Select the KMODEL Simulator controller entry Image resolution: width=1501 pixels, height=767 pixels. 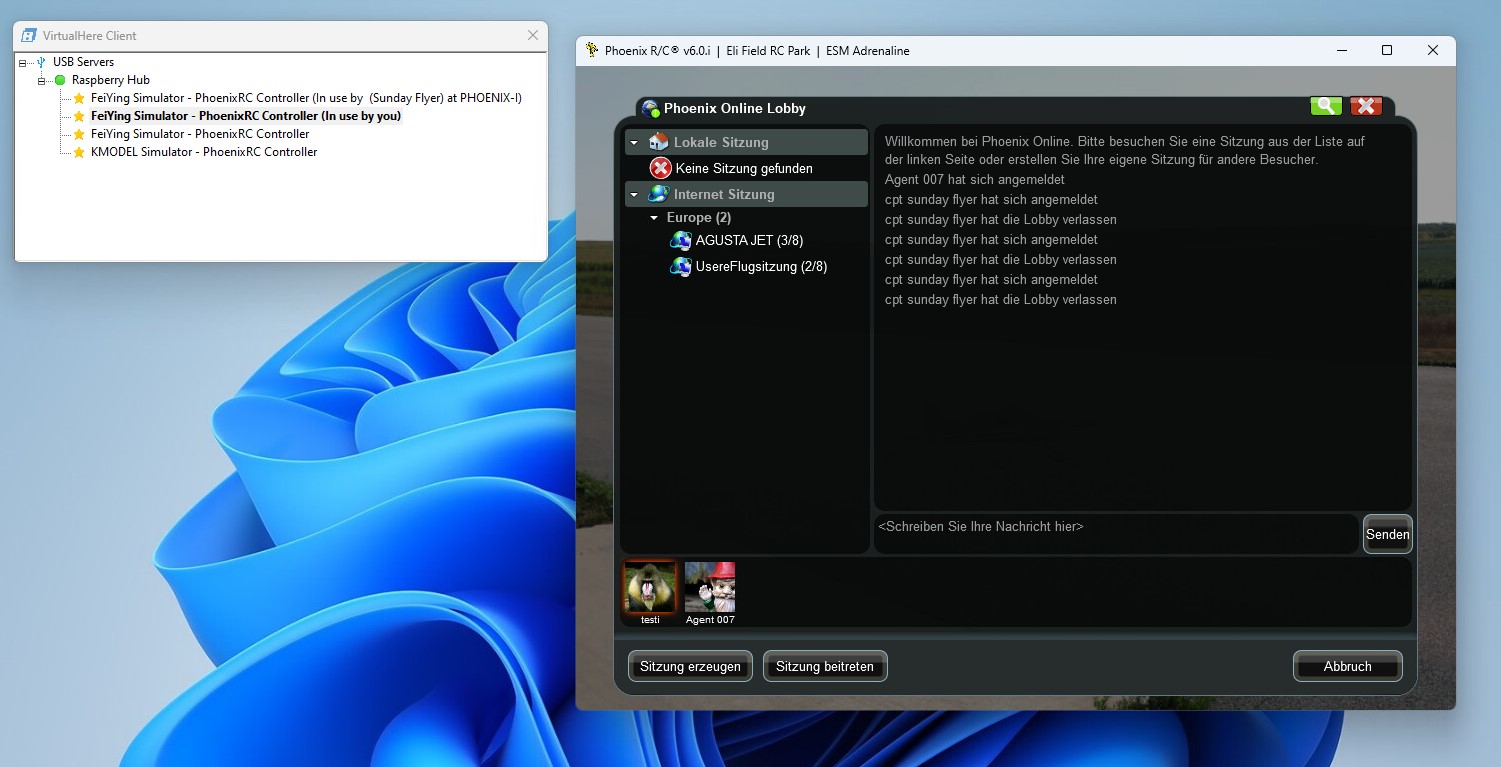(204, 152)
